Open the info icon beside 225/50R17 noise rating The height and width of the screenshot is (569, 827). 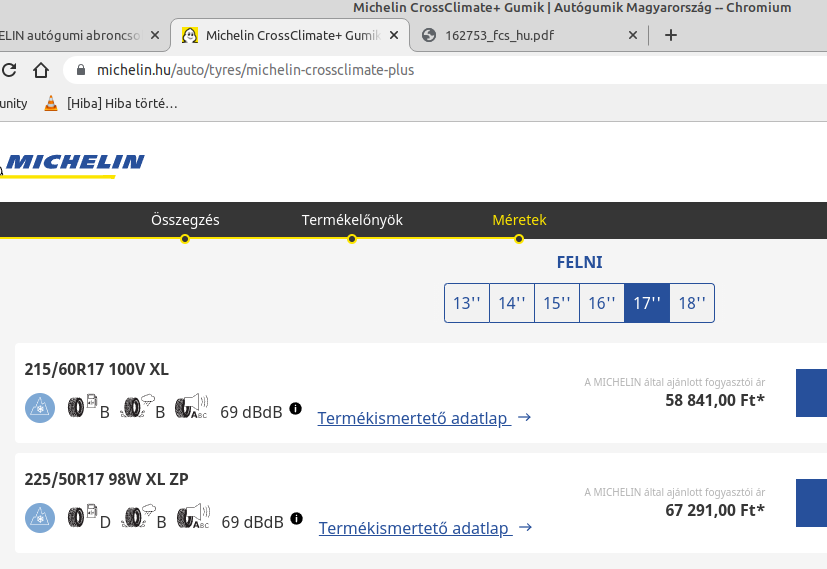click(296, 519)
